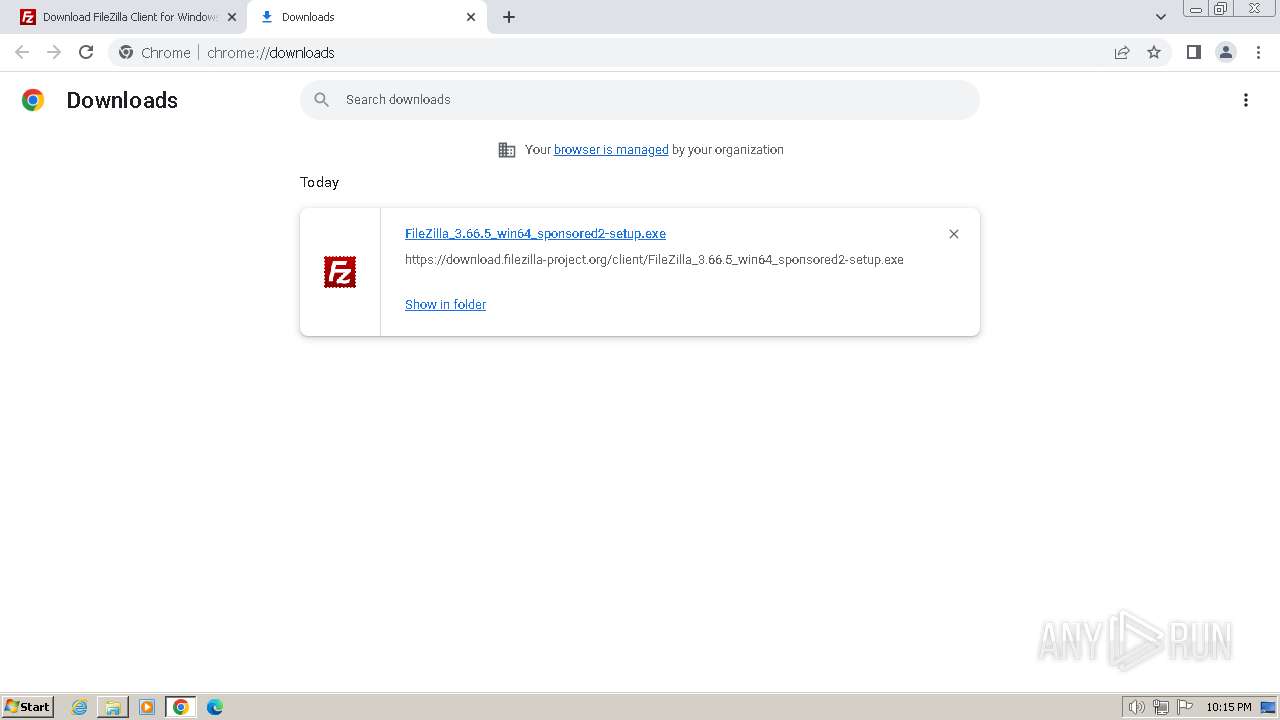Close the Download FileZilla Client tab
1280x720 pixels.
point(232,17)
